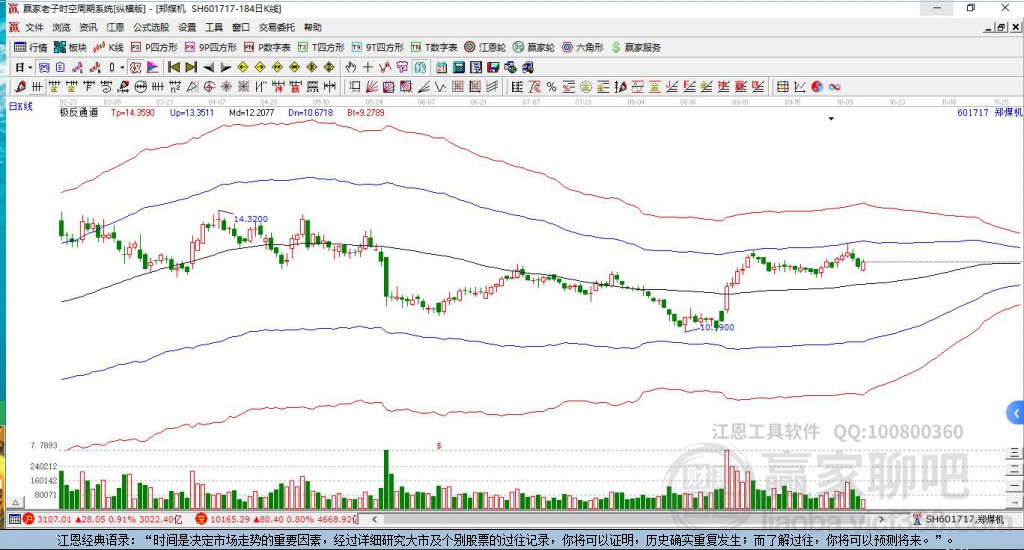The image size is (1024, 550).
Task: Open 板块 sector view
Action: (70, 47)
